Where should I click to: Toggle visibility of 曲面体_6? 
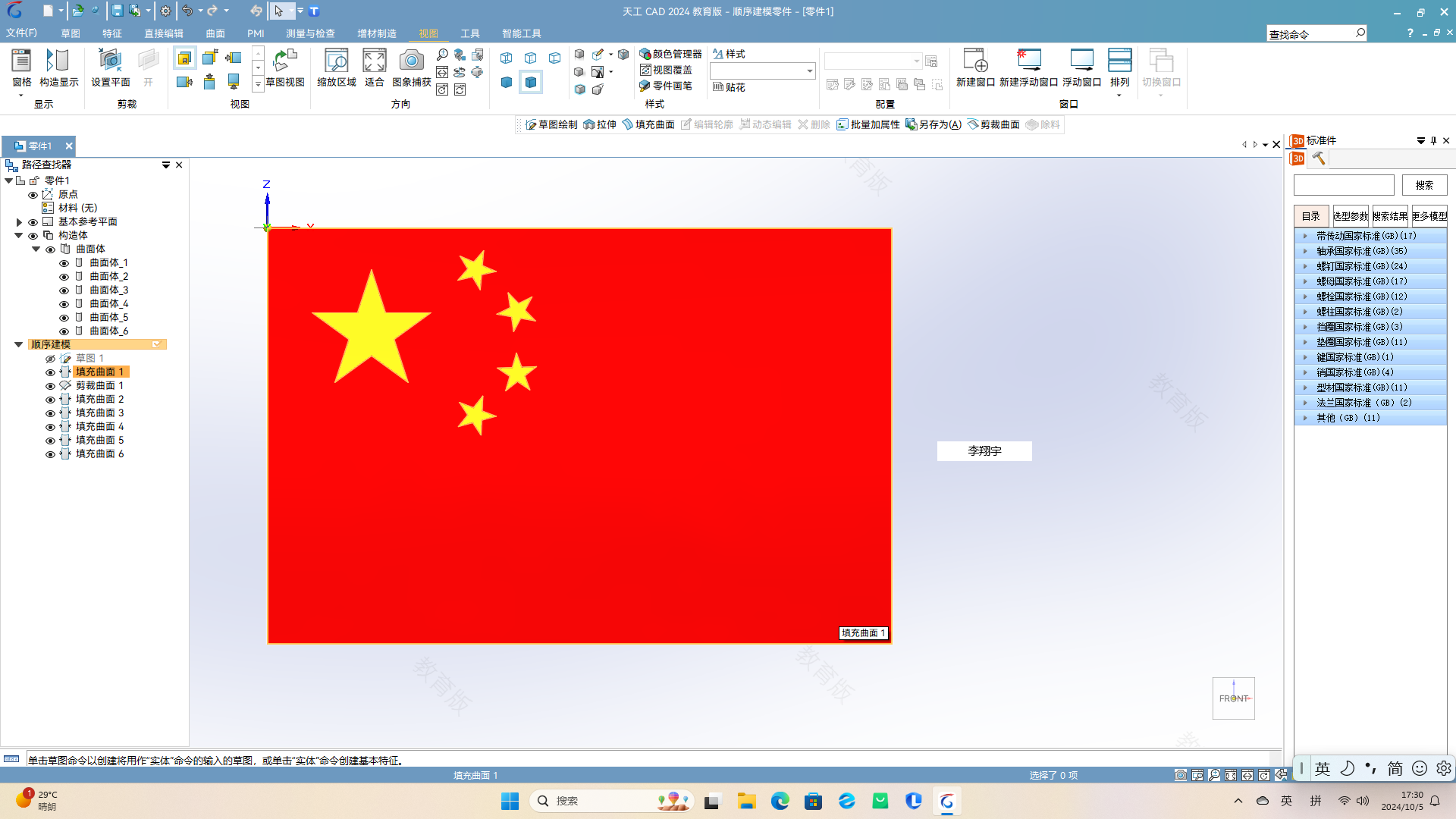(64, 331)
